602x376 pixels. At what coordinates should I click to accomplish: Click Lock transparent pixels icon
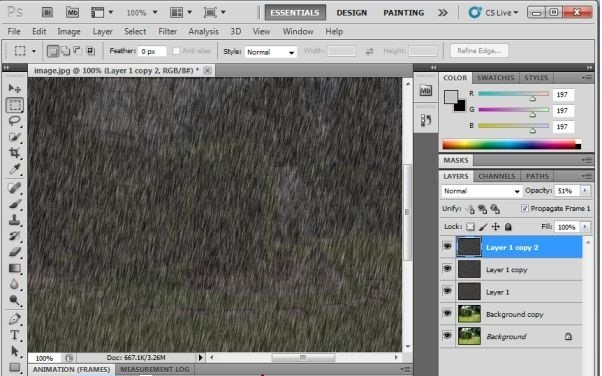coord(470,227)
